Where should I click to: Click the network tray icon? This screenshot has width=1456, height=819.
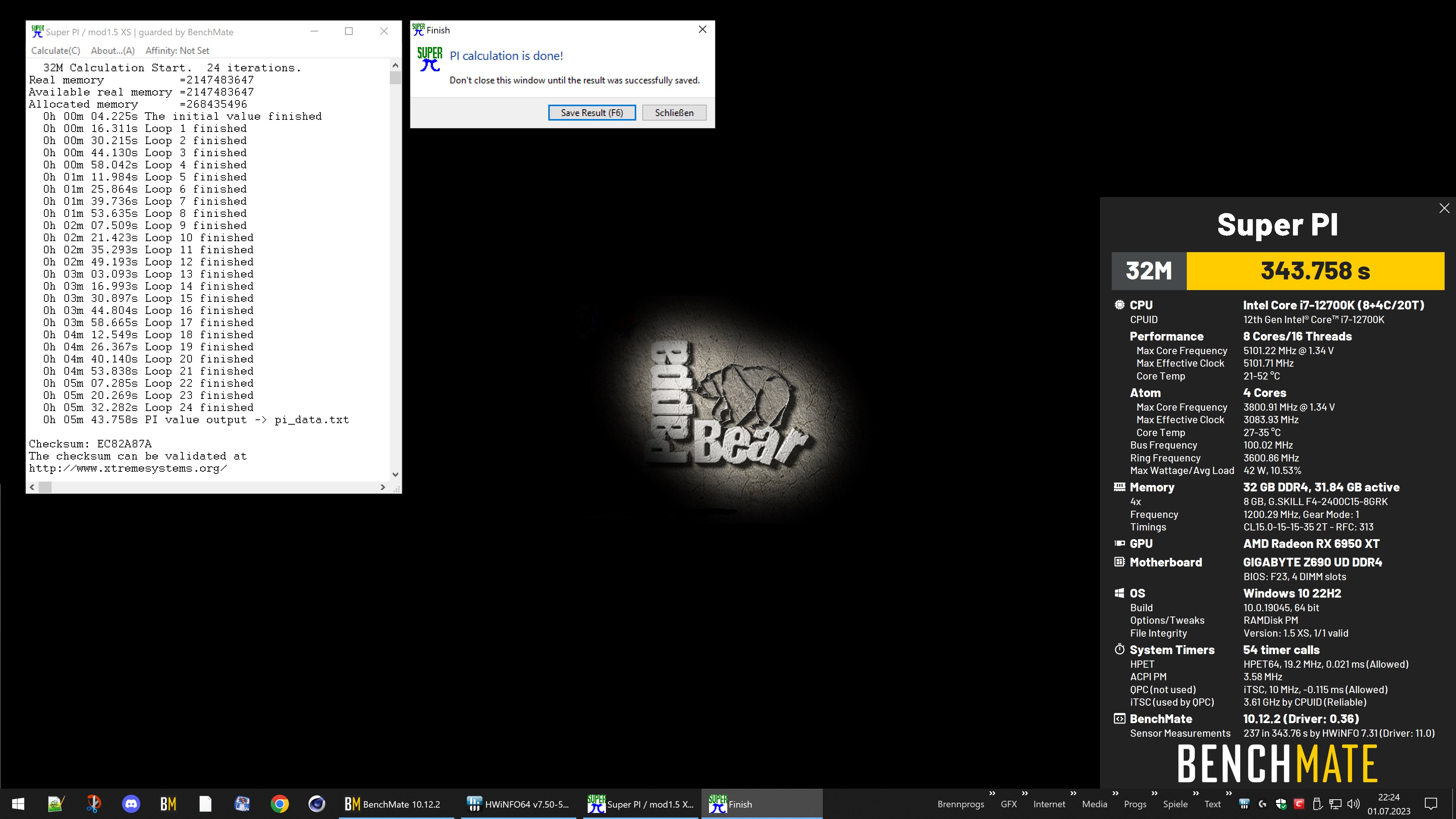click(1335, 804)
